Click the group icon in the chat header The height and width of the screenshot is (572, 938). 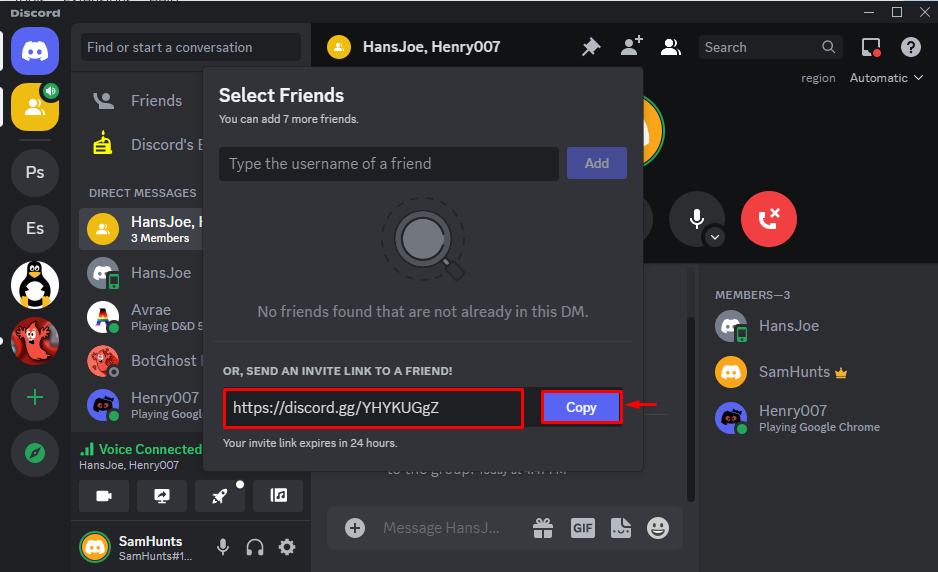(339, 47)
